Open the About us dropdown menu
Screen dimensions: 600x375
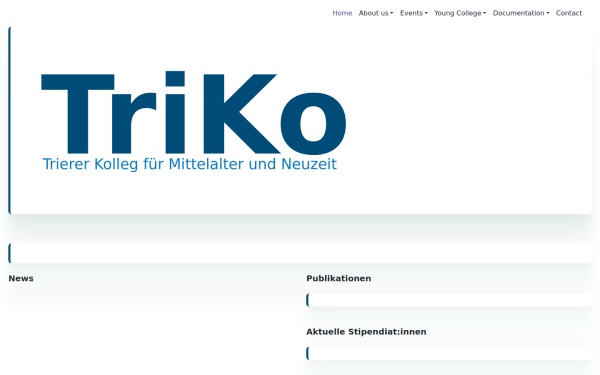click(376, 13)
